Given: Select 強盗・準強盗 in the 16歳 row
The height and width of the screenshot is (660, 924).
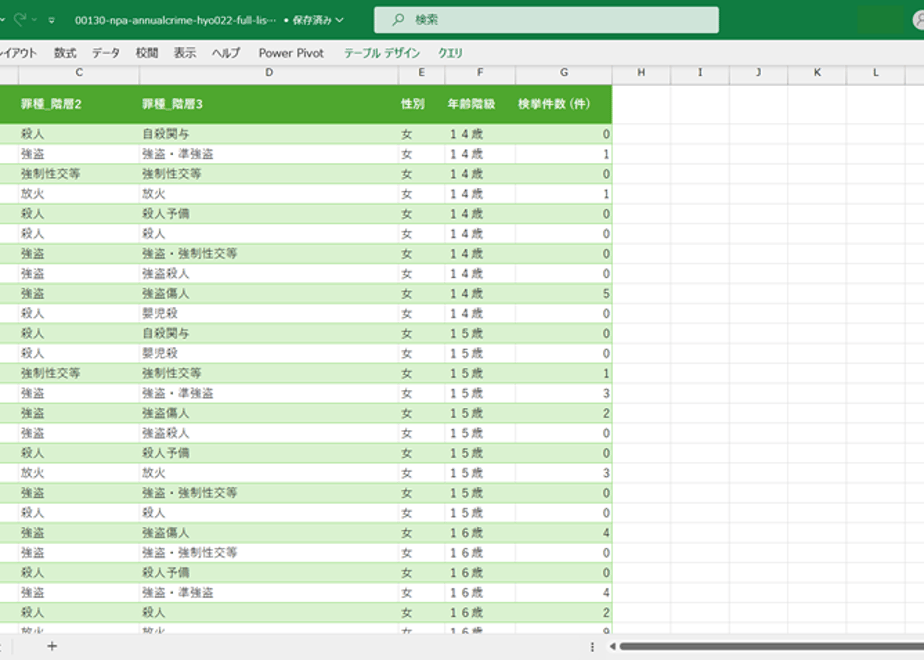Looking at the screenshot, I should 269,593.
